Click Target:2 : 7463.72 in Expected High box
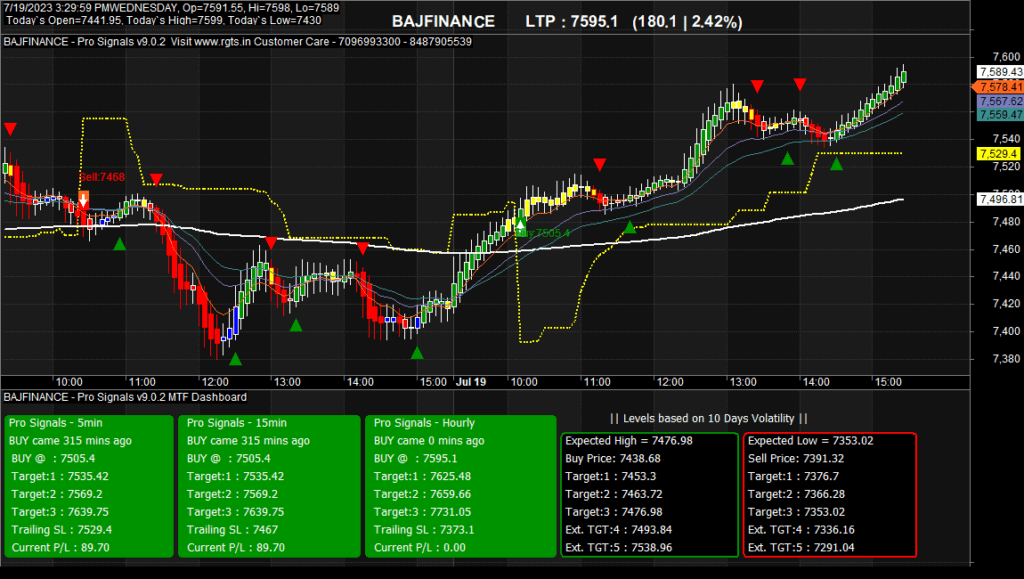The image size is (1024, 579). pyautogui.click(x=614, y=494)
